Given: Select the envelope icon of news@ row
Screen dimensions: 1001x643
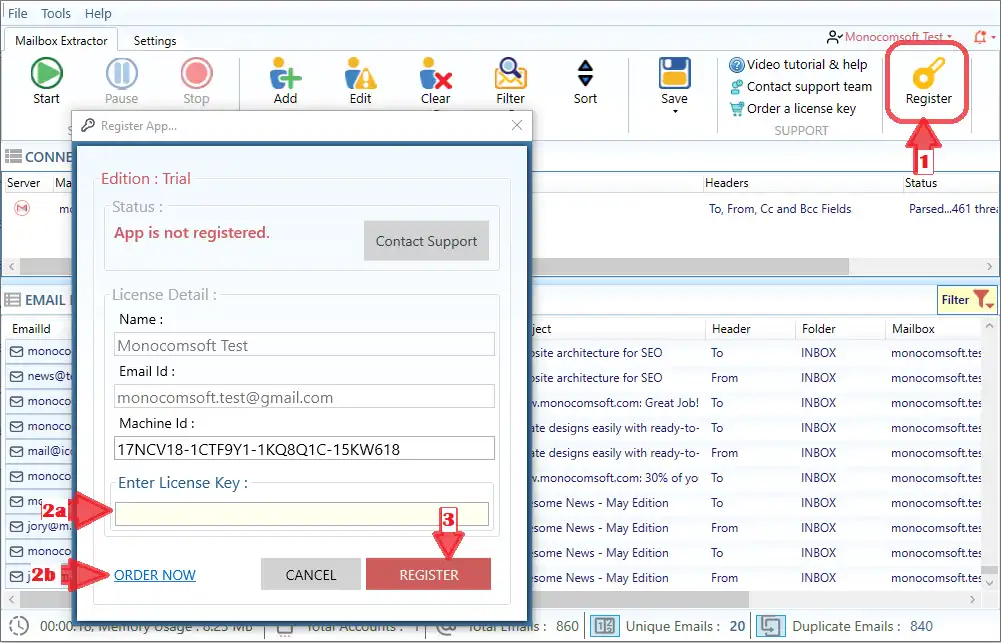Looking at the screenshot, I should (17, 377).
